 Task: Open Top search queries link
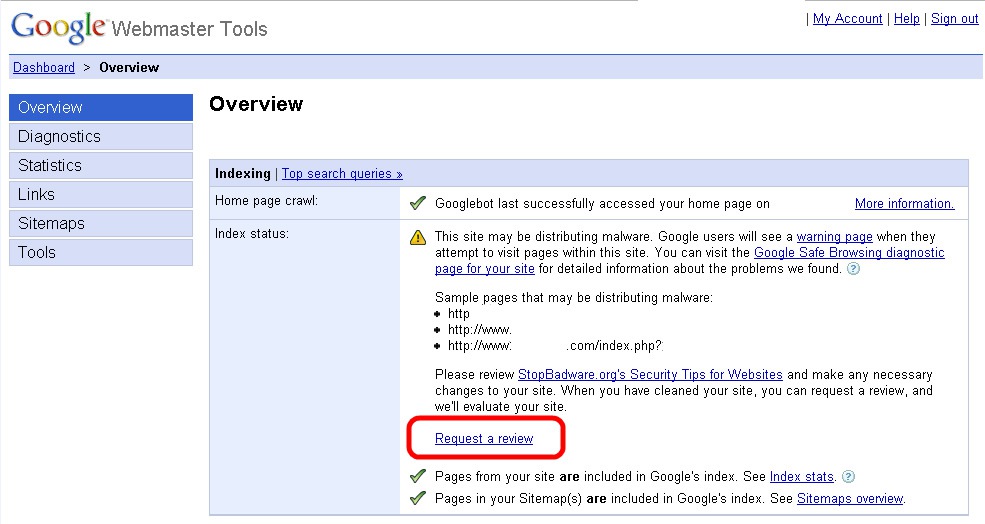(342, 173)
